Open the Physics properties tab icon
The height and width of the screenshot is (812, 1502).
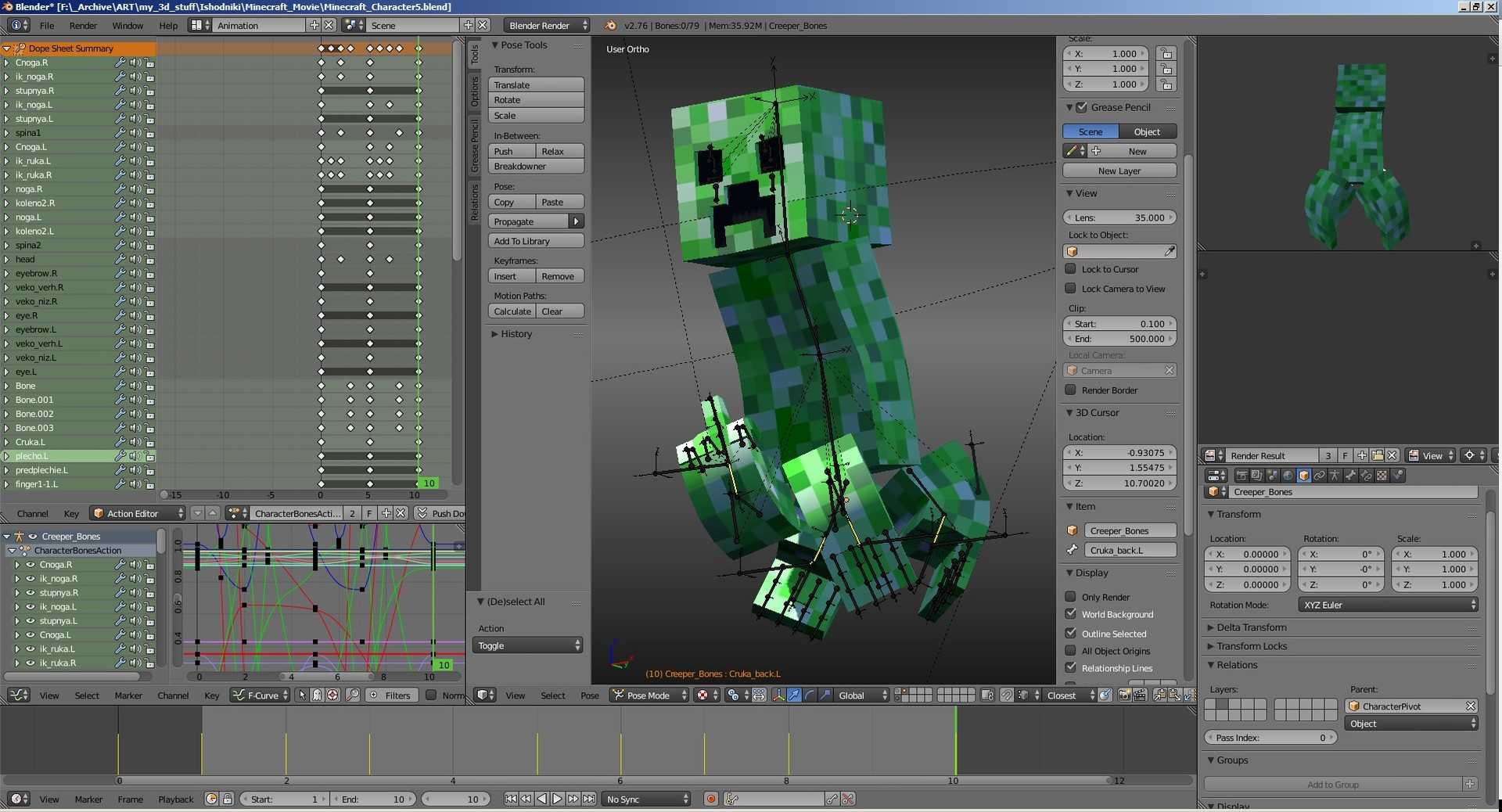click(x=1397, y=475)
